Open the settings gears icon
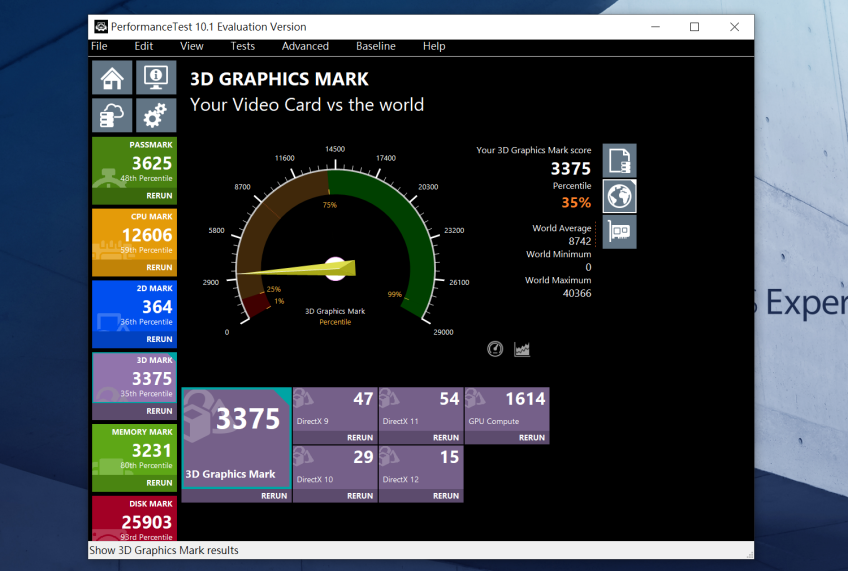 (156, 115)
